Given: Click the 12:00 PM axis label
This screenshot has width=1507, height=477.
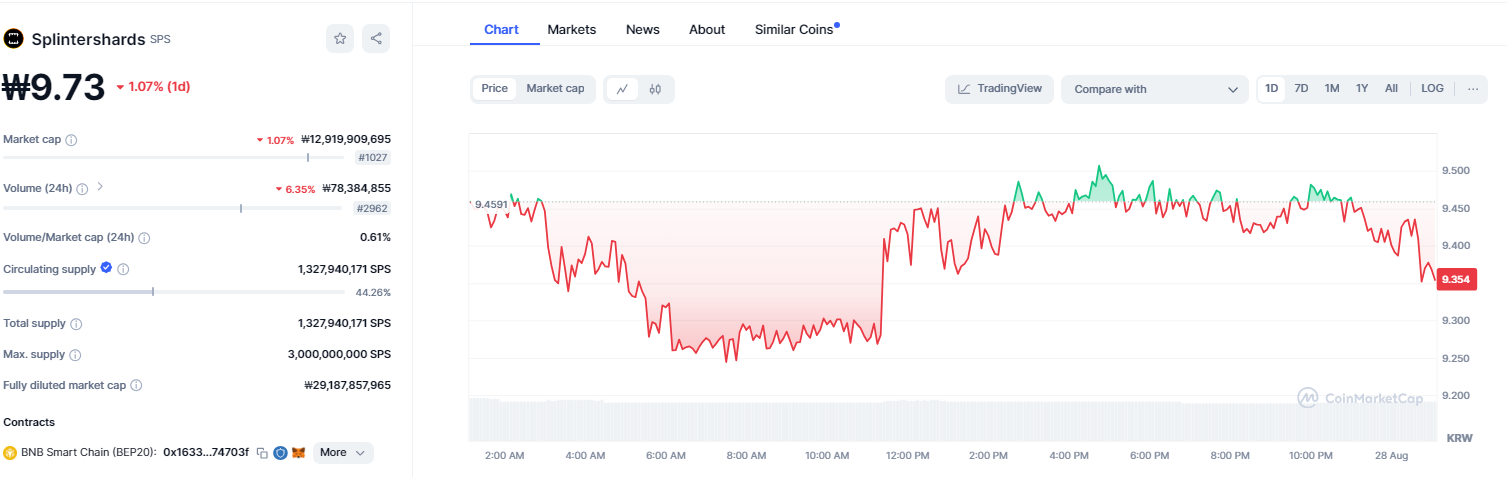Looking at the screenshot, I should click(x=907, y=456).
